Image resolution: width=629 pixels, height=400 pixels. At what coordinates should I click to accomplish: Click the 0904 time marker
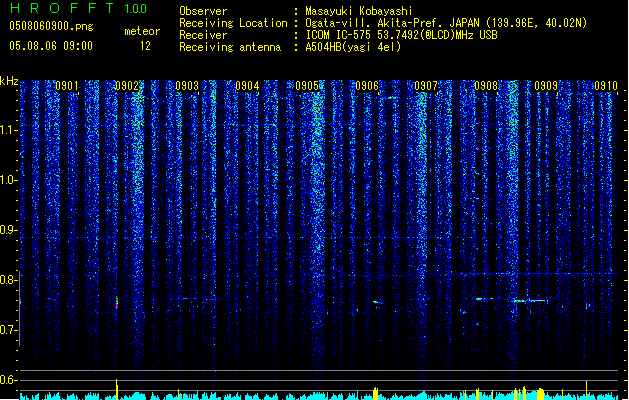[x=247, y=86]
